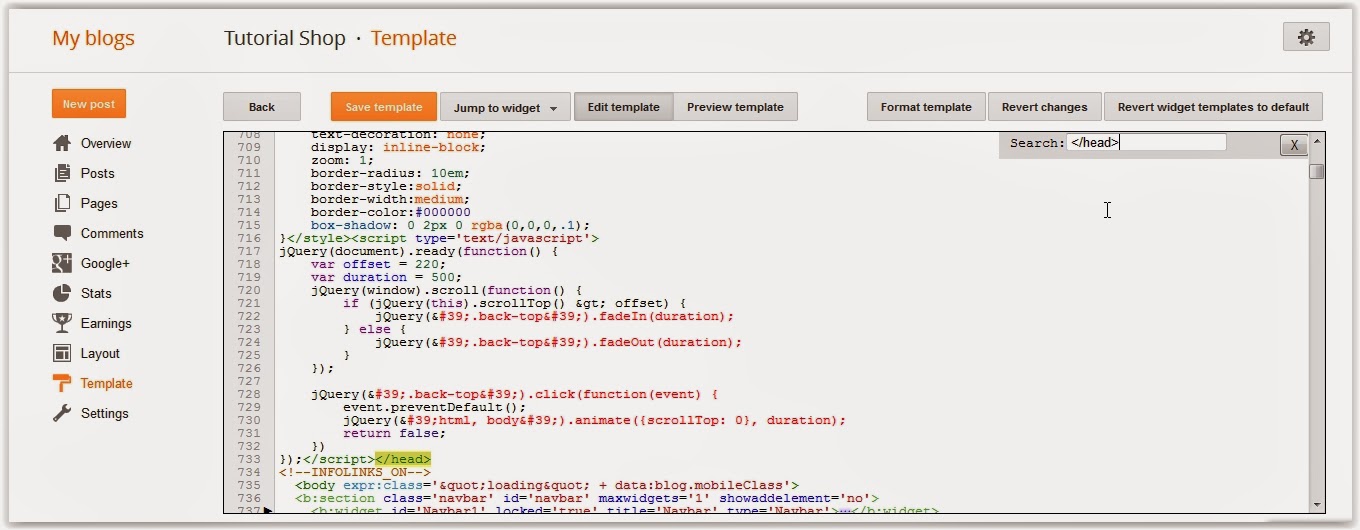Expand the folded b:widget ellipsis marker

pyautogui.click(x=847, y=511)
